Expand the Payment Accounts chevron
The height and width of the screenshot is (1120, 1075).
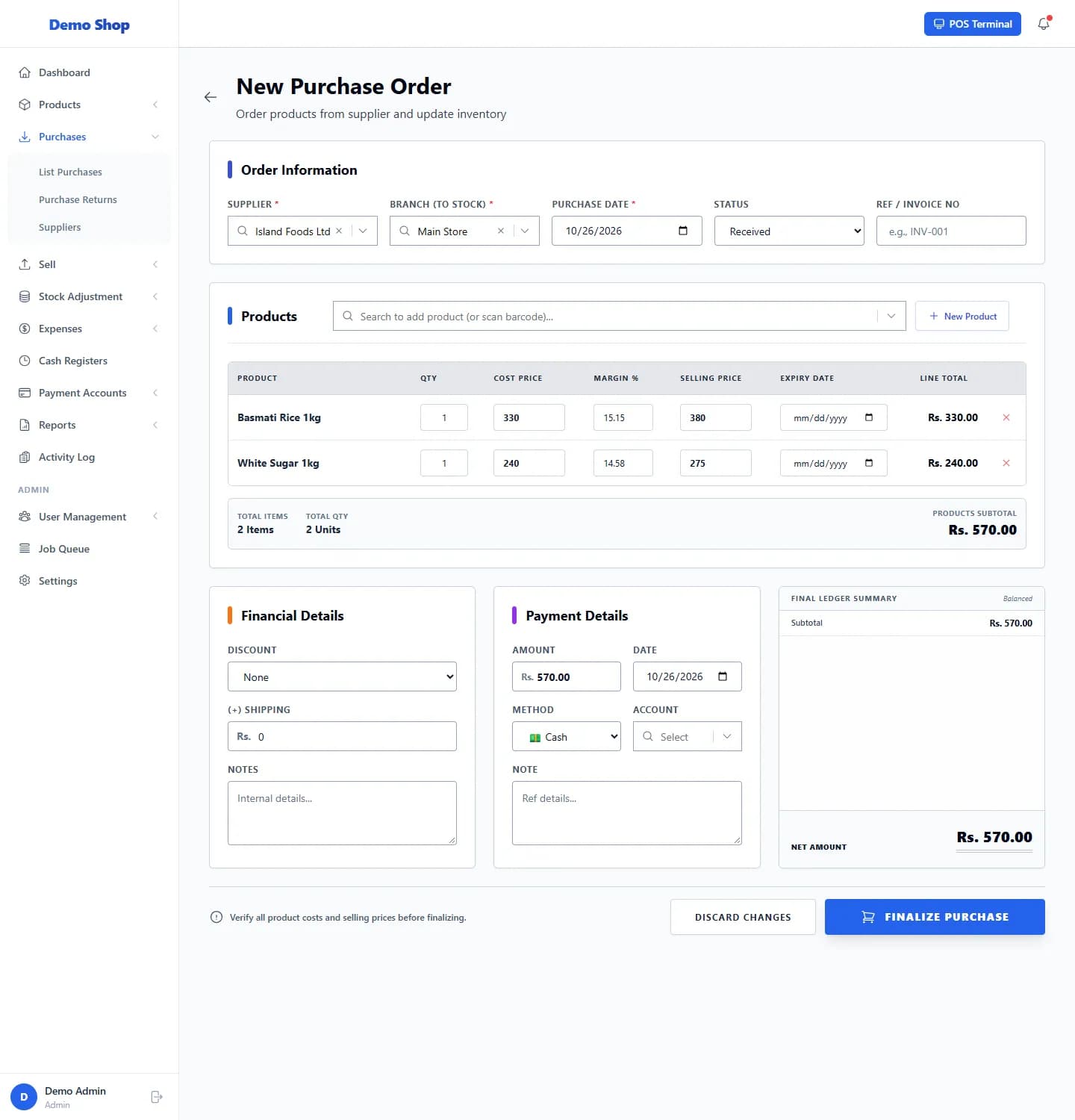tap(155, 393)
